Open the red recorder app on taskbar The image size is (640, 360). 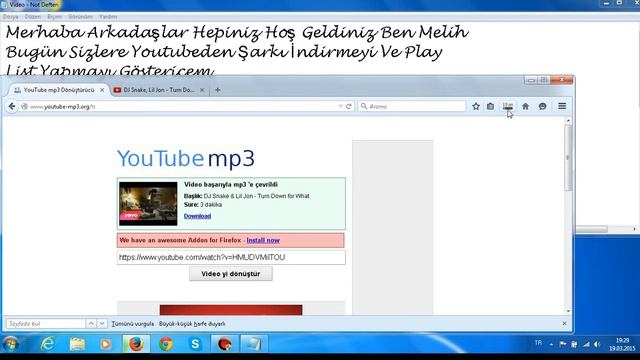pos(224,344)
